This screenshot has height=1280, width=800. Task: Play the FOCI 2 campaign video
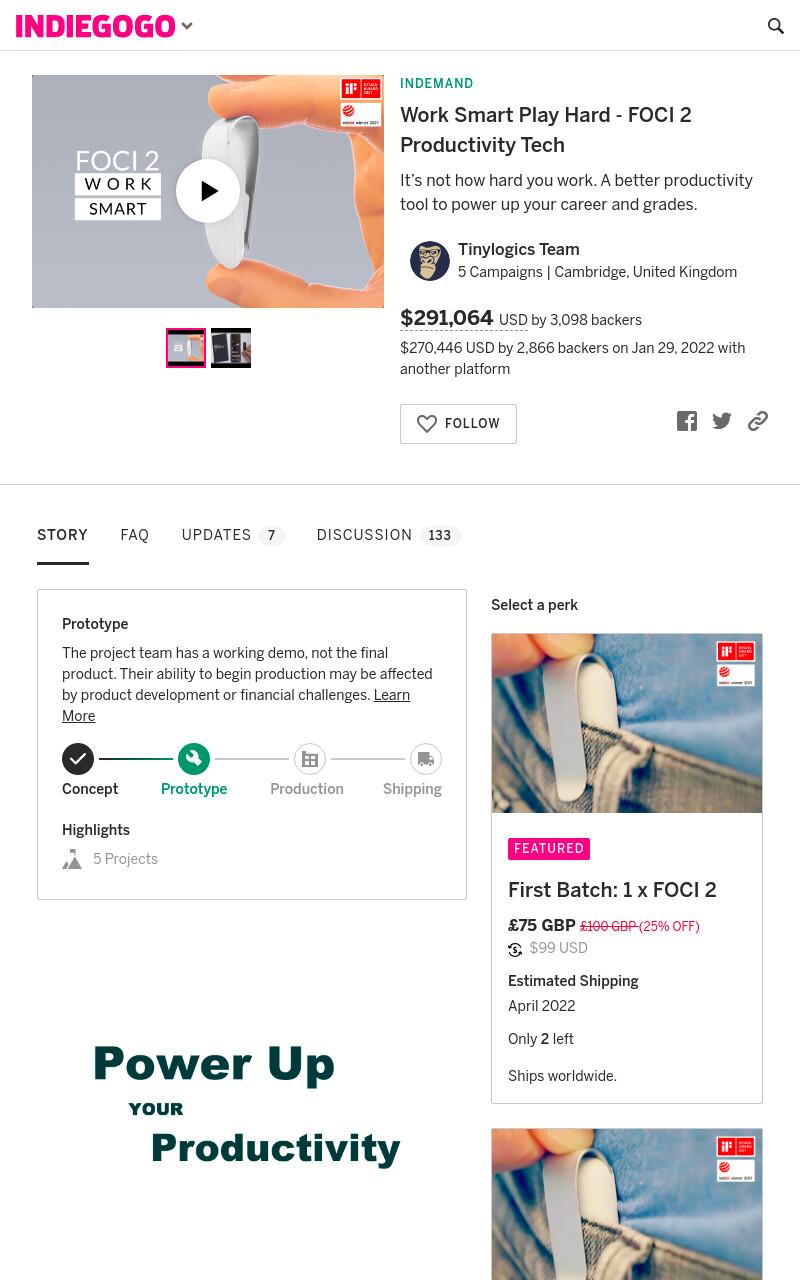208,191
